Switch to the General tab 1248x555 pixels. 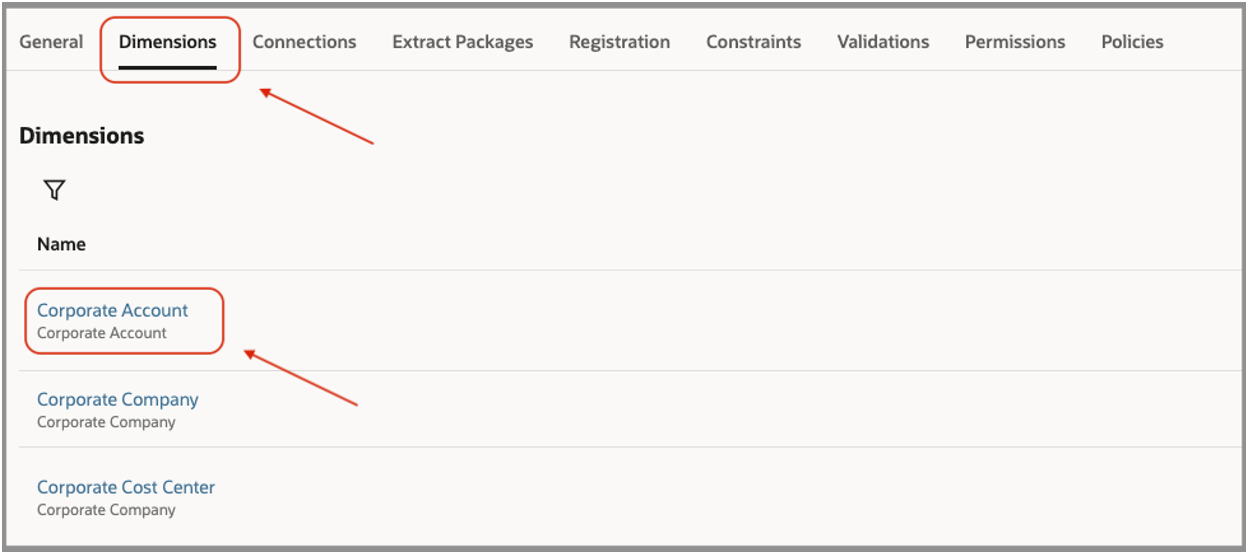[x=51, y=42]
